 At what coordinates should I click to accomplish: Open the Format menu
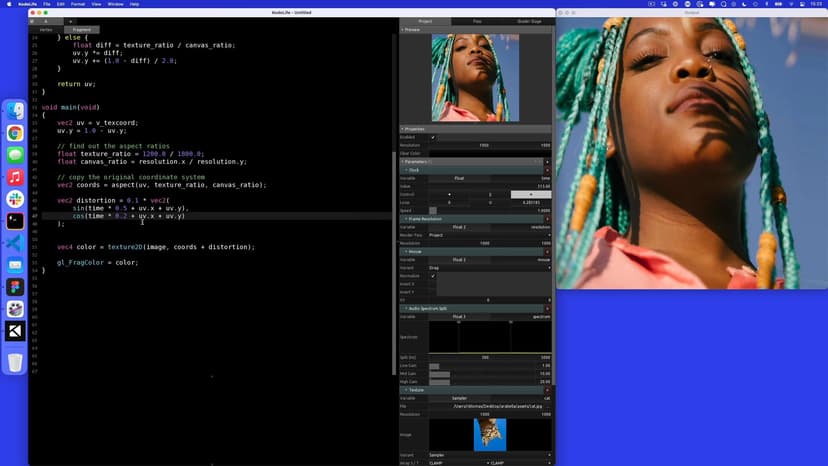click(x=77, y=4)
